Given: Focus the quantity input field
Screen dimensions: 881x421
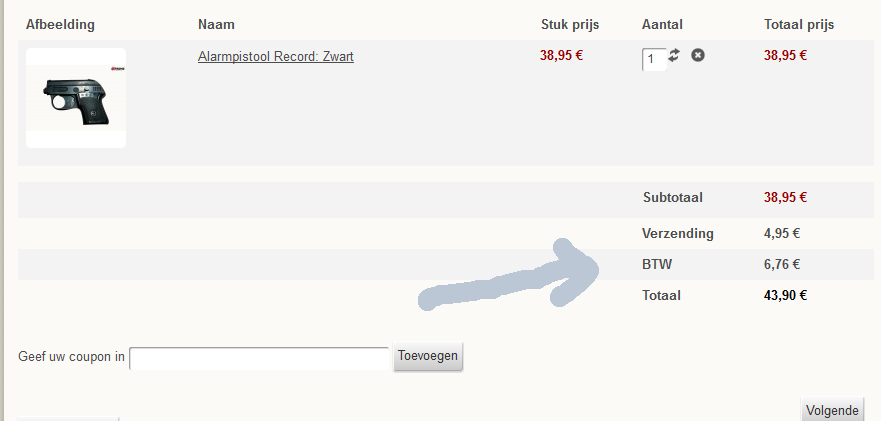Looking at the screenshot, I should coord(653,60).
